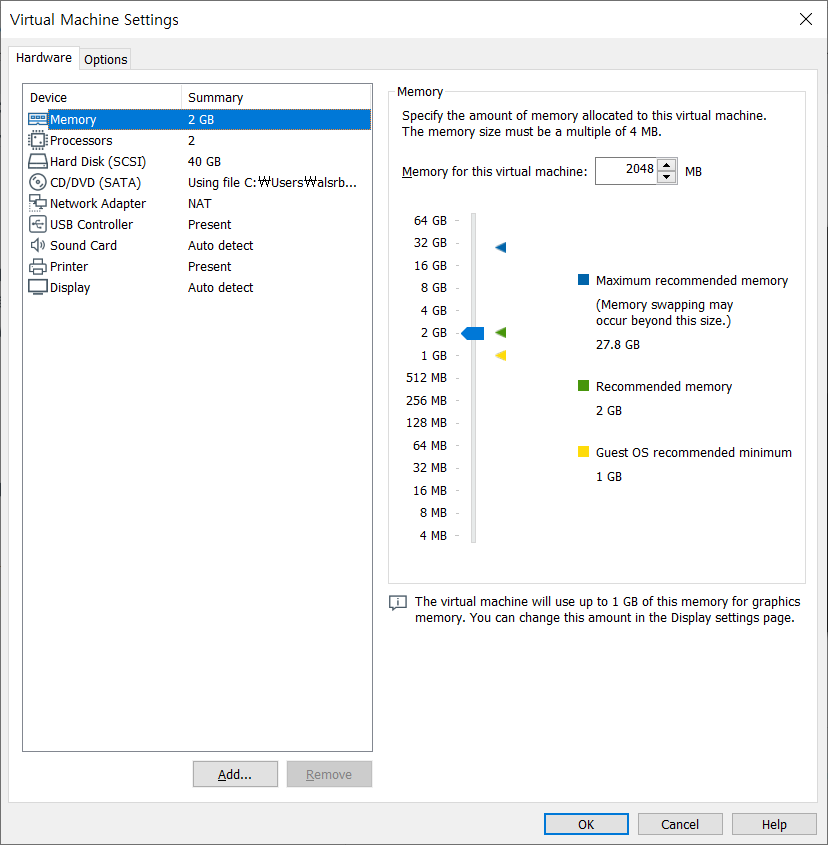This screenshot has width=828, height=845.
Task: Select the Display monitor icon
Action: coord(38,287)
